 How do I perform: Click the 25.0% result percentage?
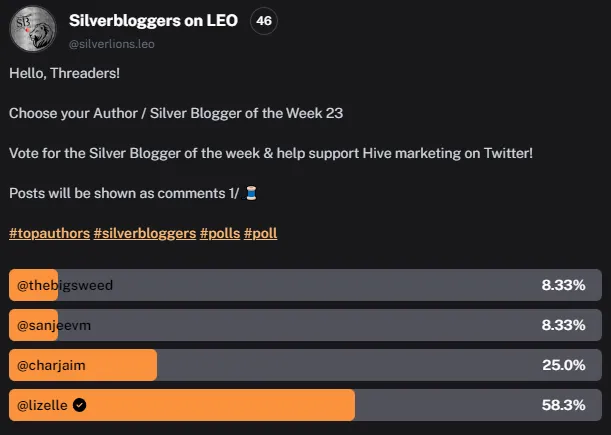point(563,365)
